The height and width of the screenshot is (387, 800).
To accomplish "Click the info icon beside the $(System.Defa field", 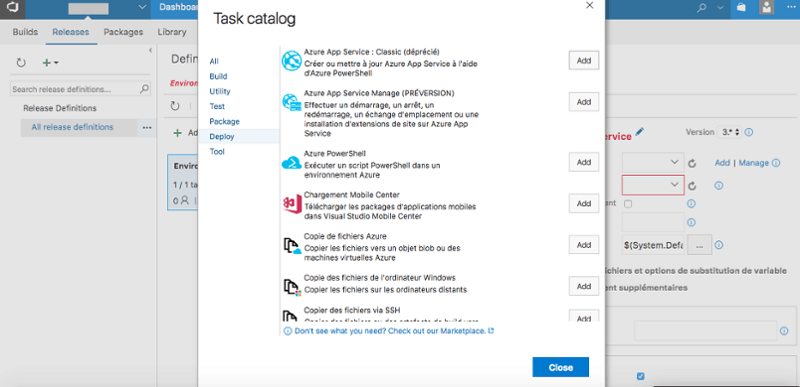I will (719, 245).
